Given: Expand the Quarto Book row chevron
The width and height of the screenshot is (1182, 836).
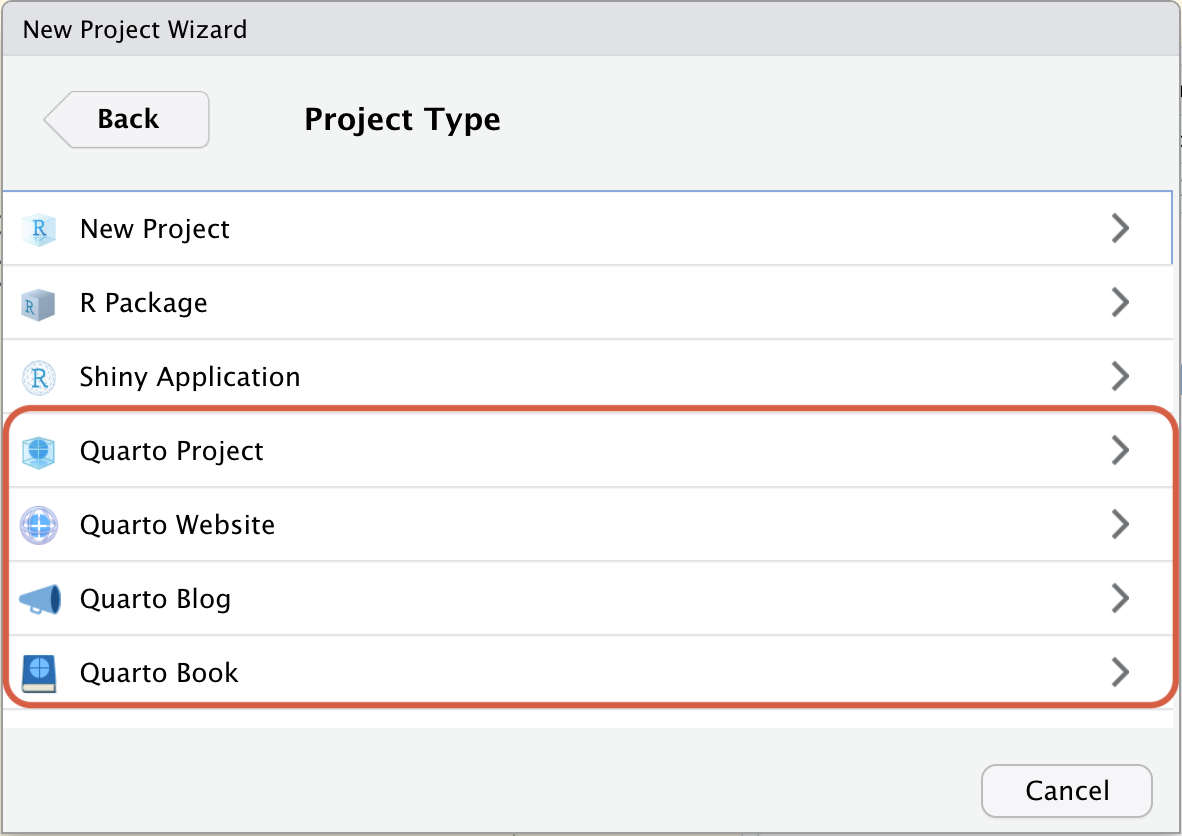Looking at the screenshot, I should (1120, 673).
